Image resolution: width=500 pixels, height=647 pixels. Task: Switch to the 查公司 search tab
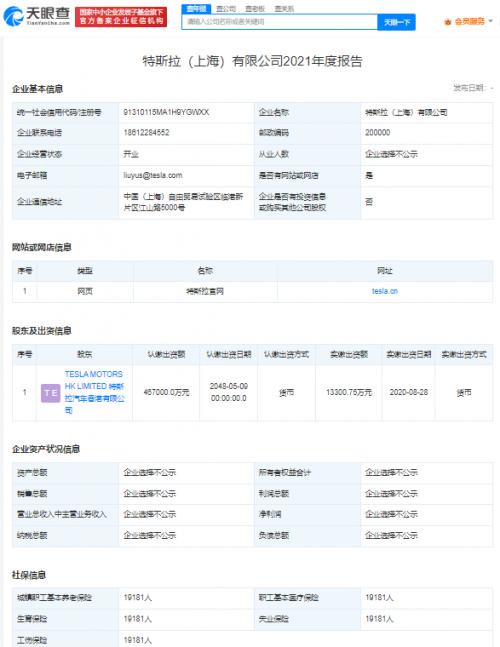point(226,9)
